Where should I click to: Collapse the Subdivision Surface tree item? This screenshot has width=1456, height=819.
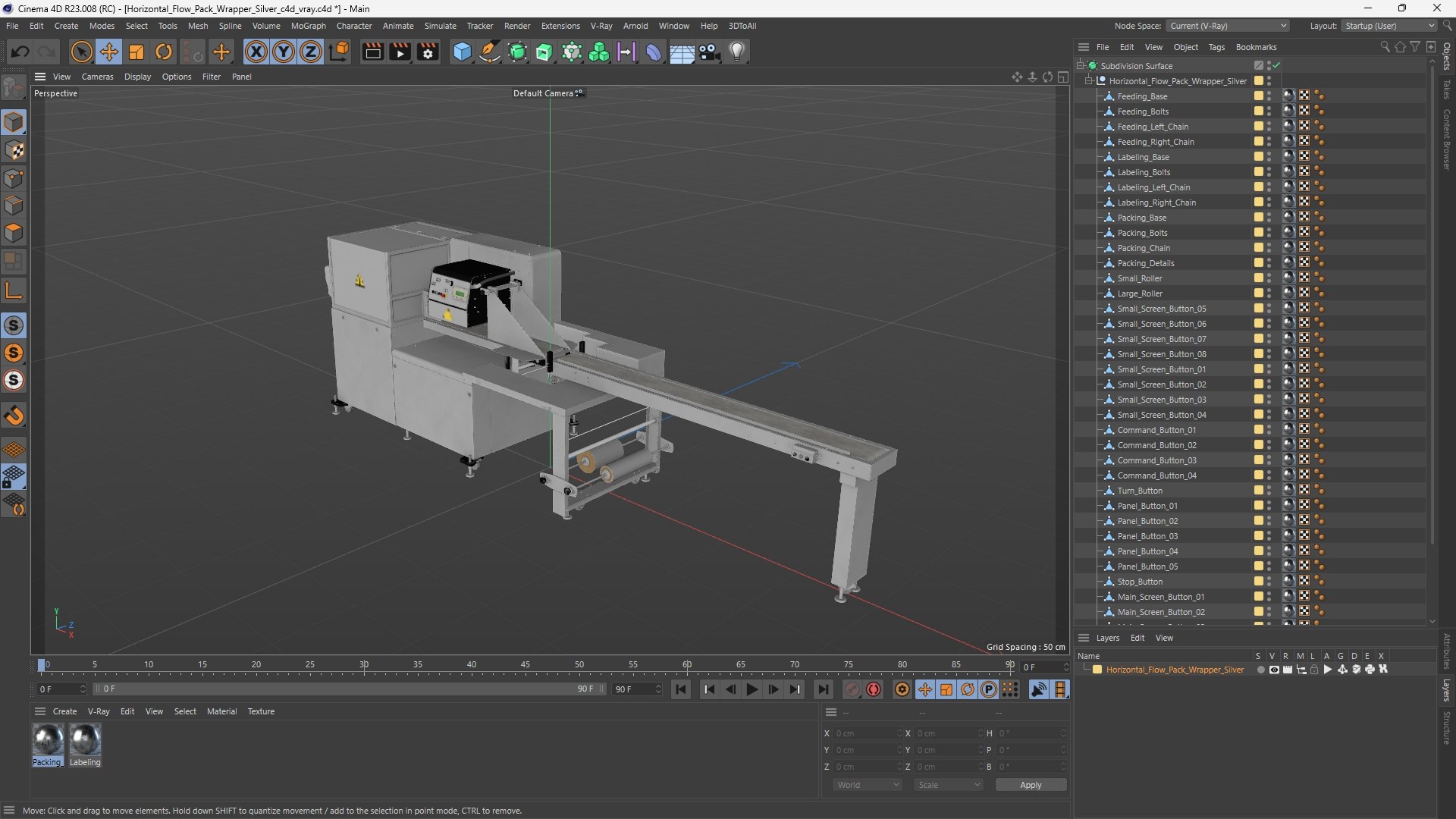(1081, 66)
